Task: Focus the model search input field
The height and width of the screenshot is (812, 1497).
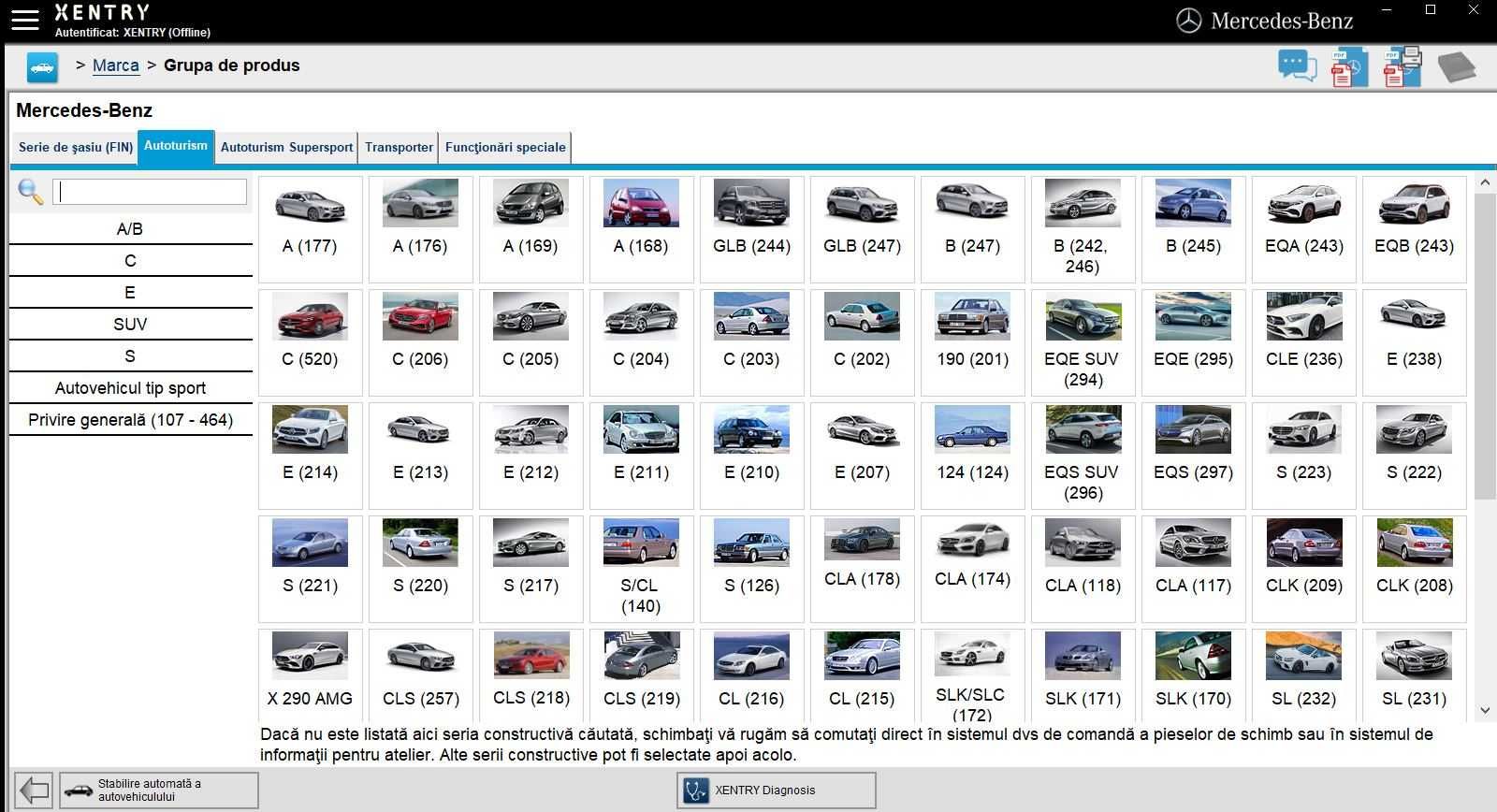Action: click(x=150, y=192)
